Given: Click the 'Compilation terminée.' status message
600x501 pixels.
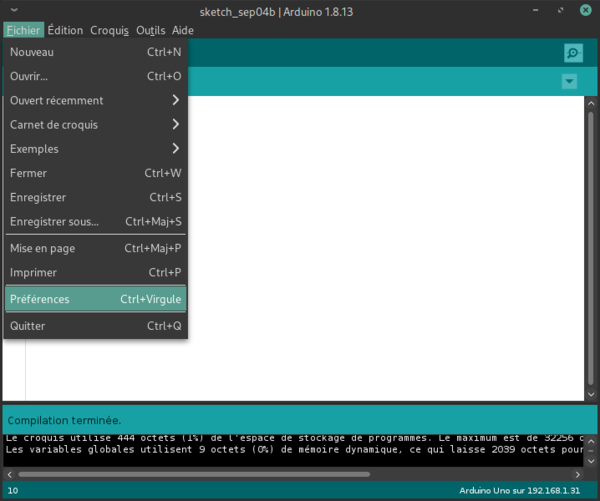Looking at the screenshot, I should (64, 420).
